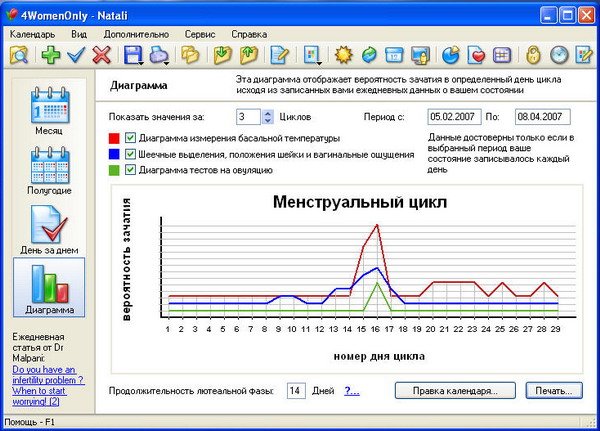Open the 'Do you have an infertility problem' article link
600x431 pixels.
[x=48, y=385]
